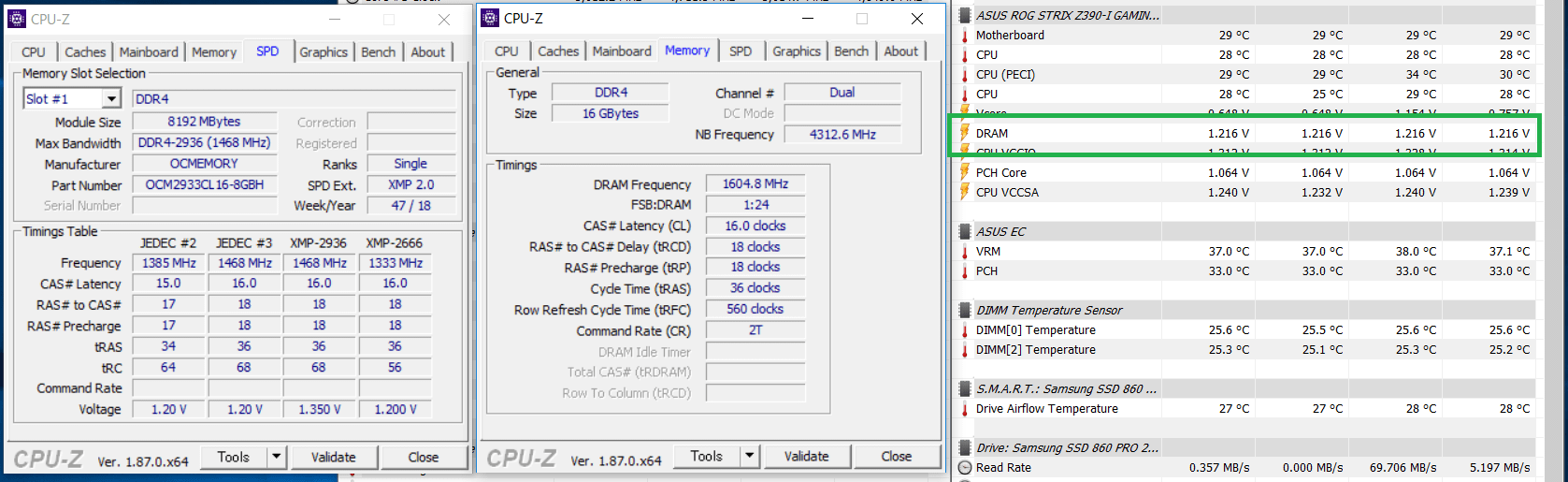
Task: Switch to Mainboard tab in left CPU-Z
Action: pyautogui.click(x=149, y=52)
